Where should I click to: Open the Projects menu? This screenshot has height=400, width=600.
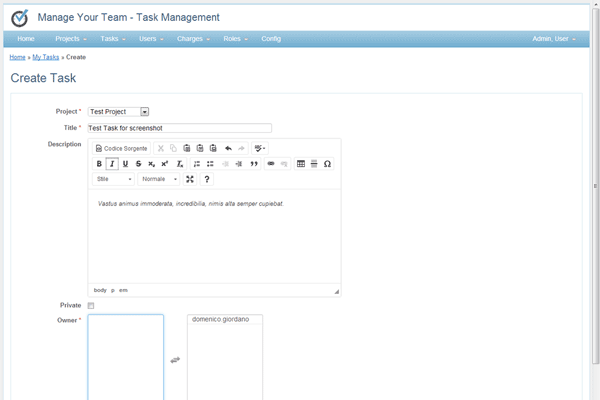[x=70, y=39]
